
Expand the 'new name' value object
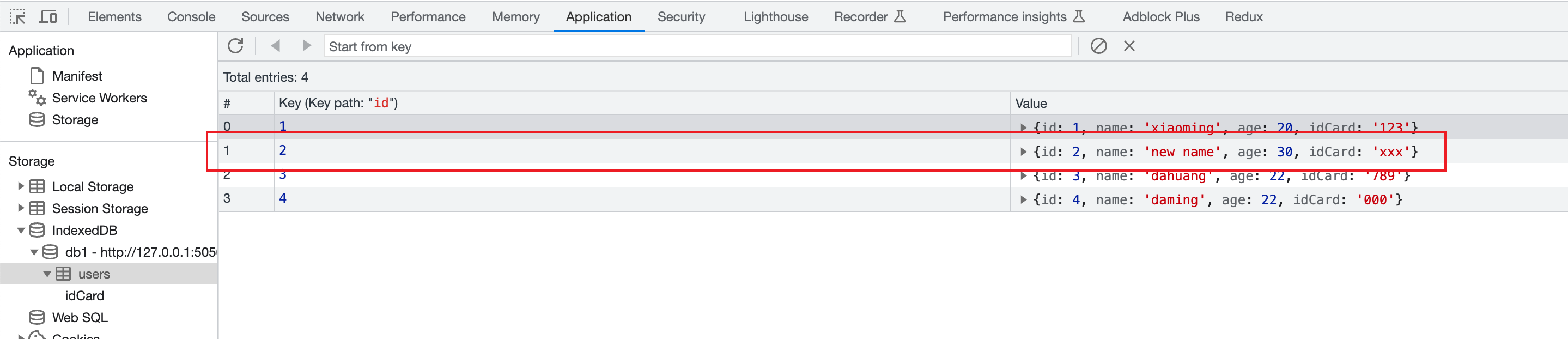[x=1023, y=152]
